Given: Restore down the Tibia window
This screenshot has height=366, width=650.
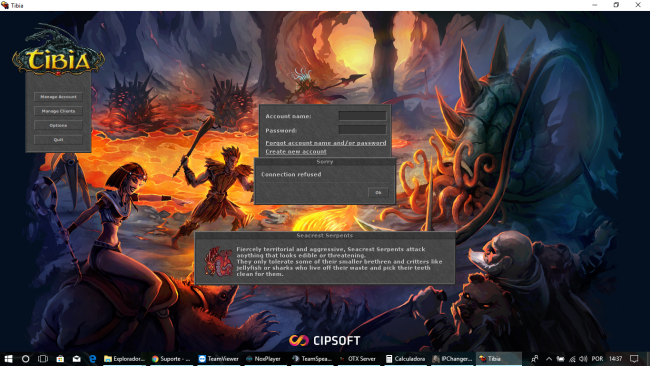Looking at the screenshot, I should 616,5.
